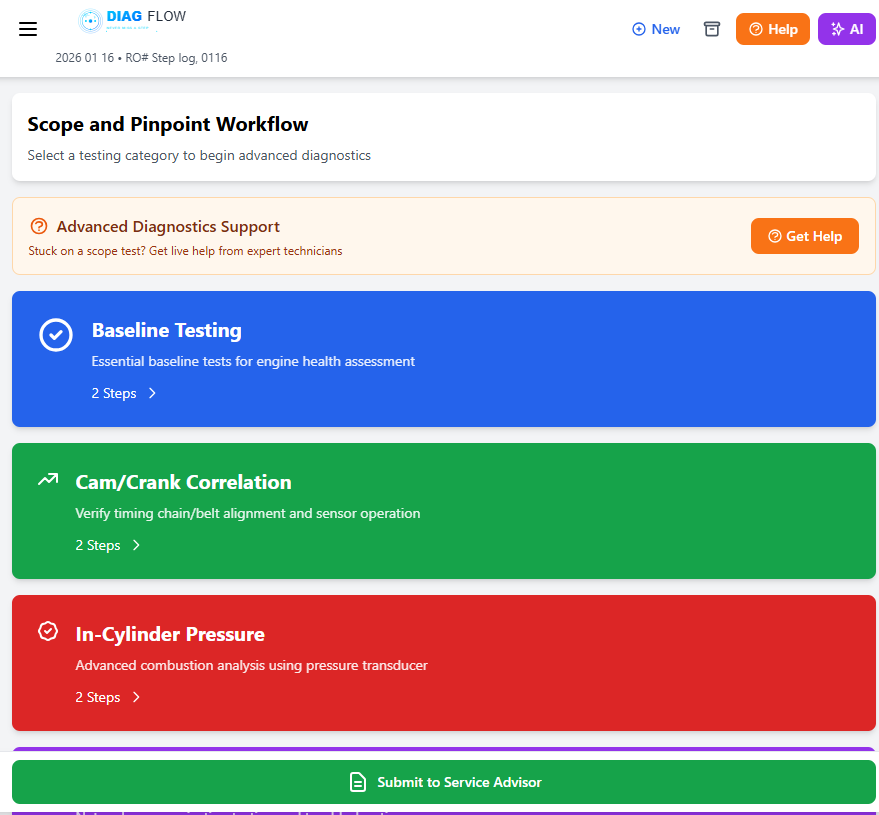Start a New diagnostic session
Viewport: 879px width, 815px height.
(x=656, y=29)
